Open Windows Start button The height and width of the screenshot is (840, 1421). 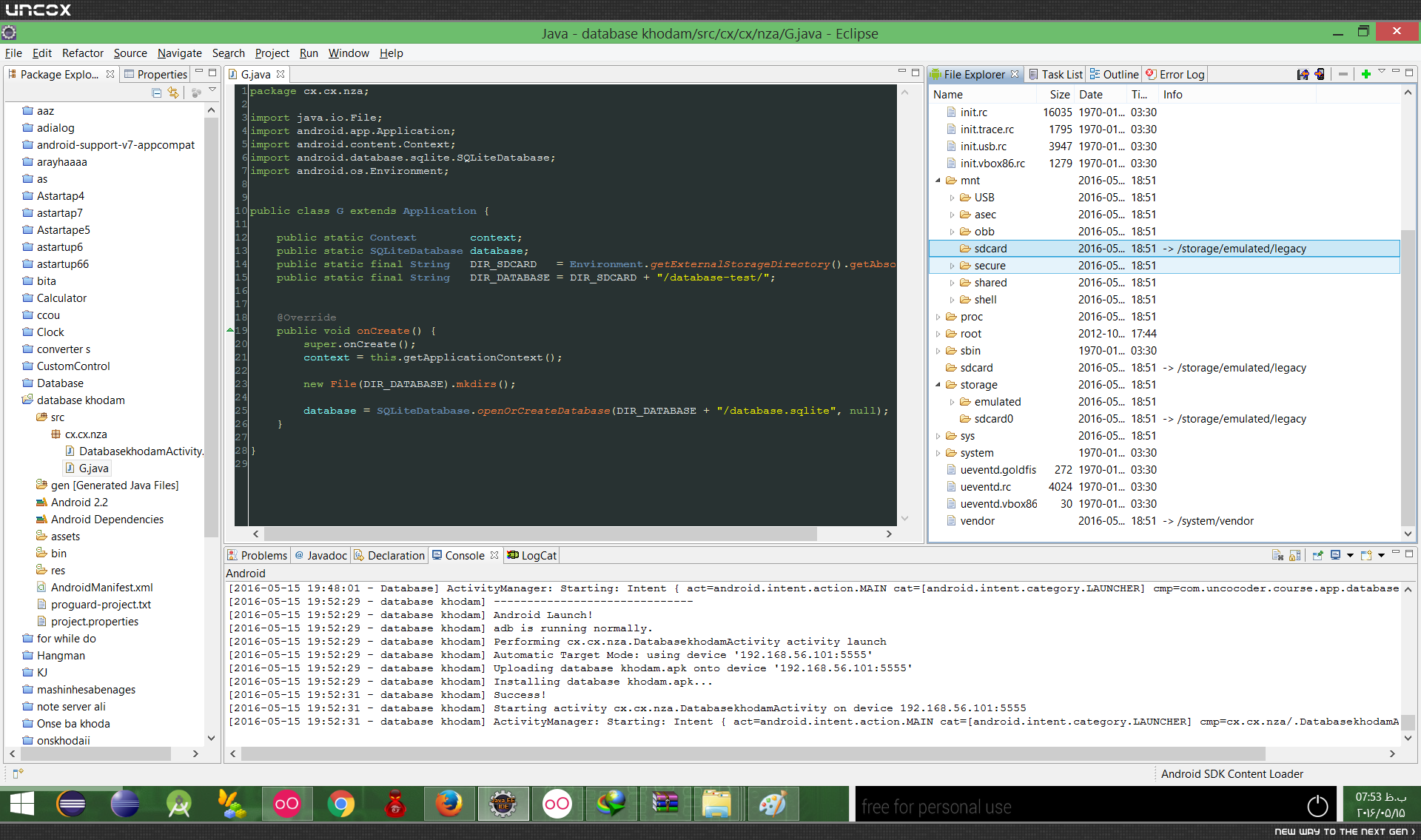click(x=22, y=804)
